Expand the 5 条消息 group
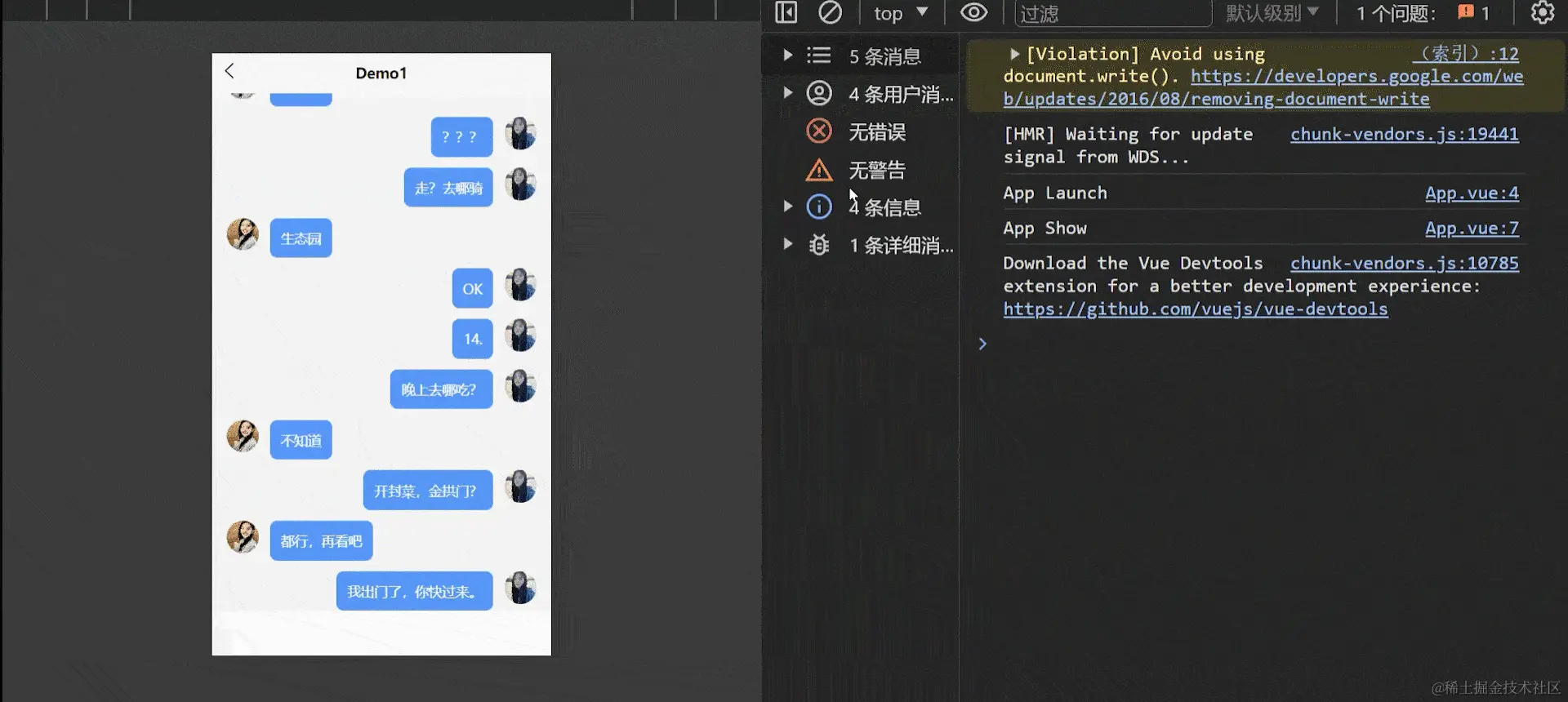 [x=787, y=56]
